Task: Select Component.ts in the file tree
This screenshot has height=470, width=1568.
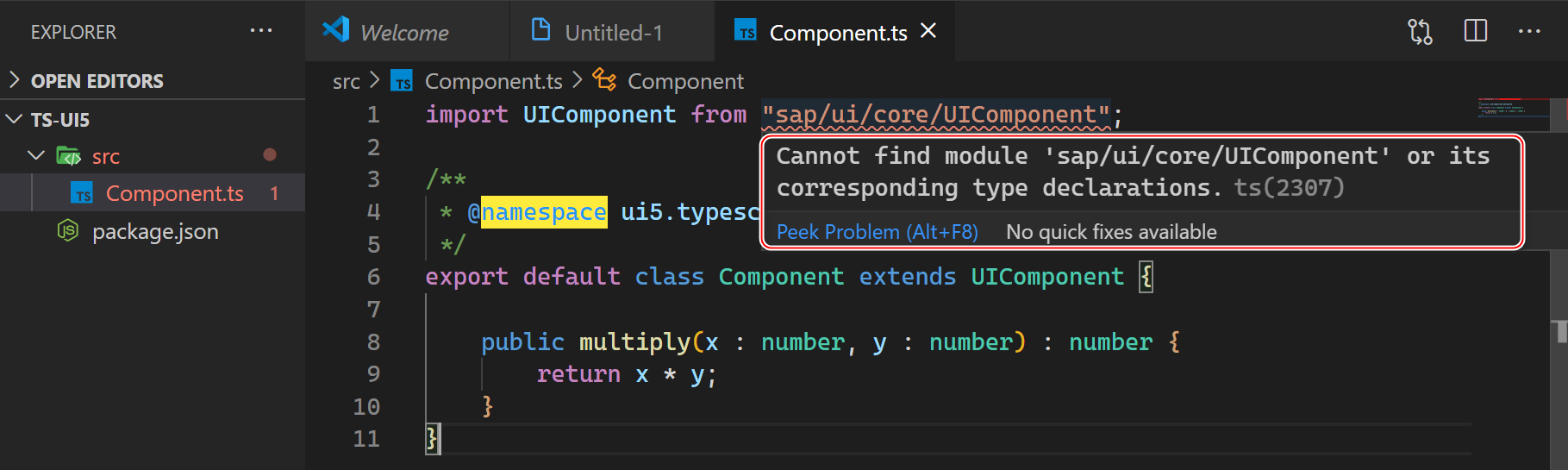Action: click(x=174, y=194)
